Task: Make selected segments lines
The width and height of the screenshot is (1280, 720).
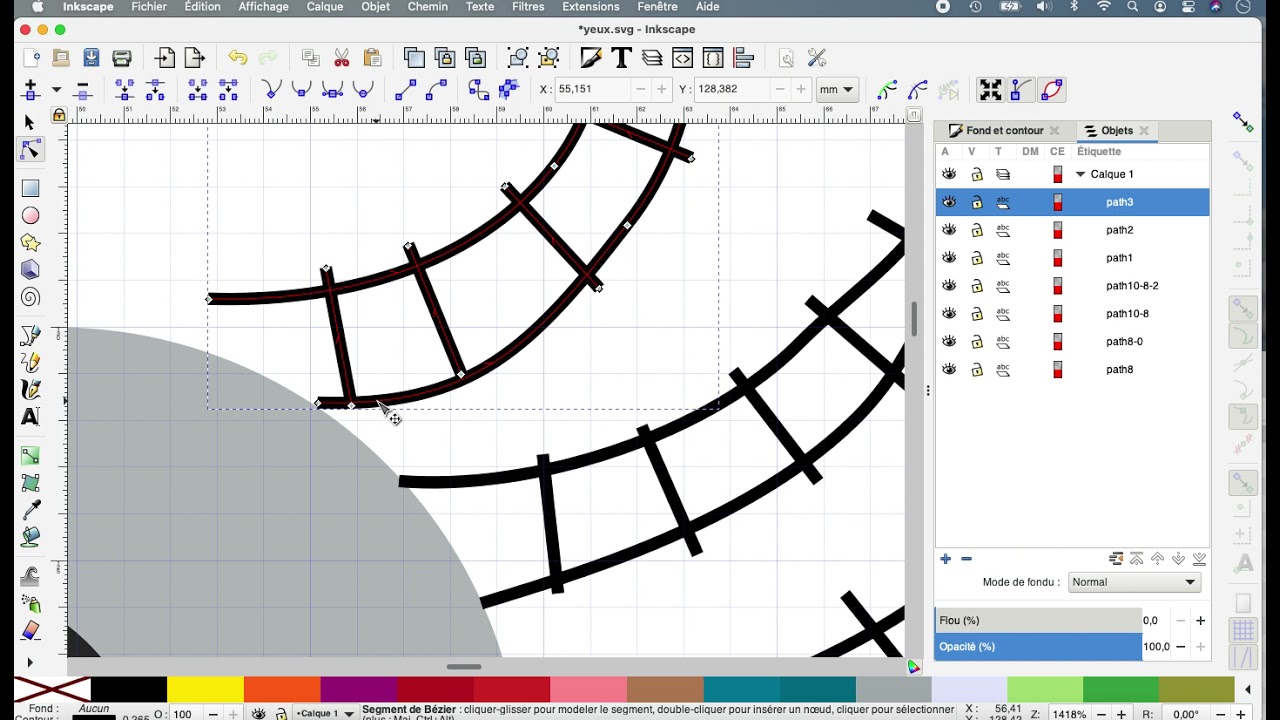Action: [405, 90]
